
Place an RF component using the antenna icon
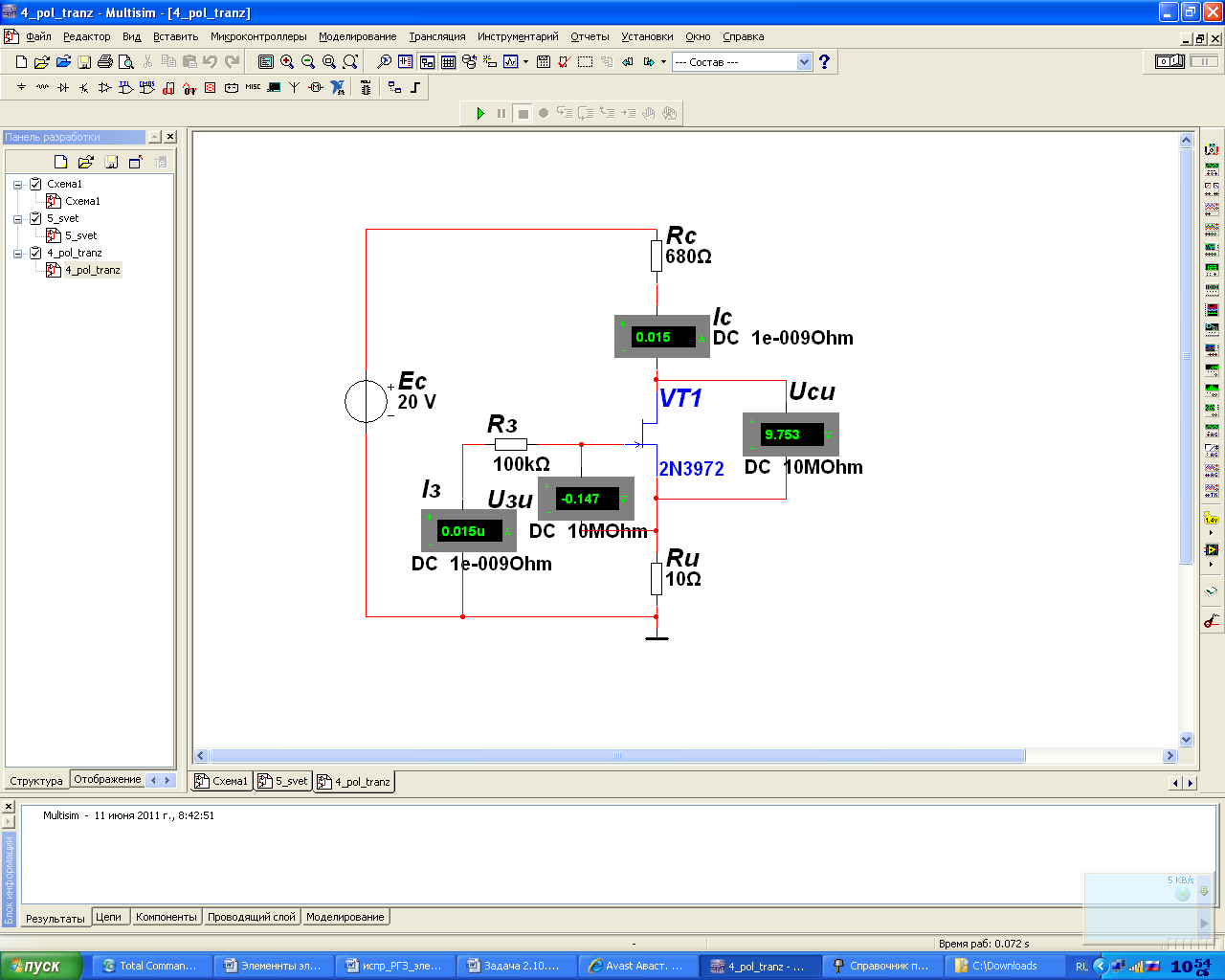point(295,87)
